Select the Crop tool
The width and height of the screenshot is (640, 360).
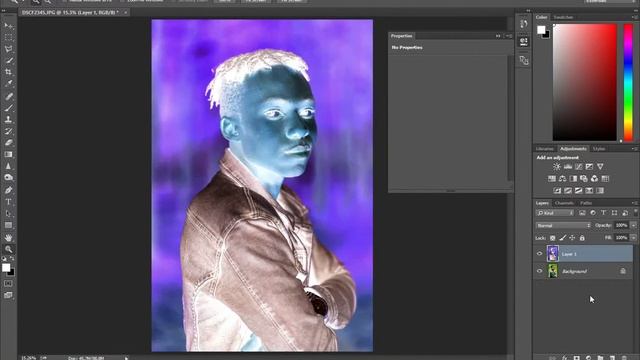click(x=9, y=72)
